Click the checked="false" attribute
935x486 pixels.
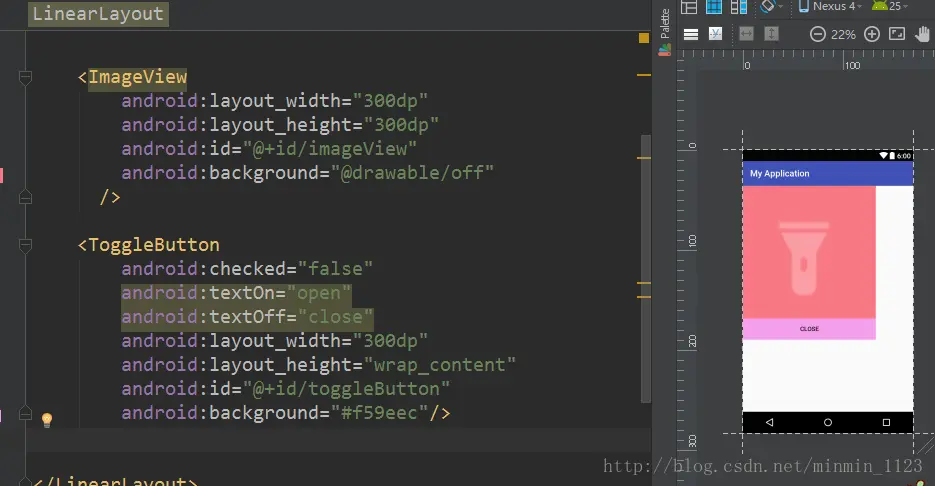click(x=247, y=269)
